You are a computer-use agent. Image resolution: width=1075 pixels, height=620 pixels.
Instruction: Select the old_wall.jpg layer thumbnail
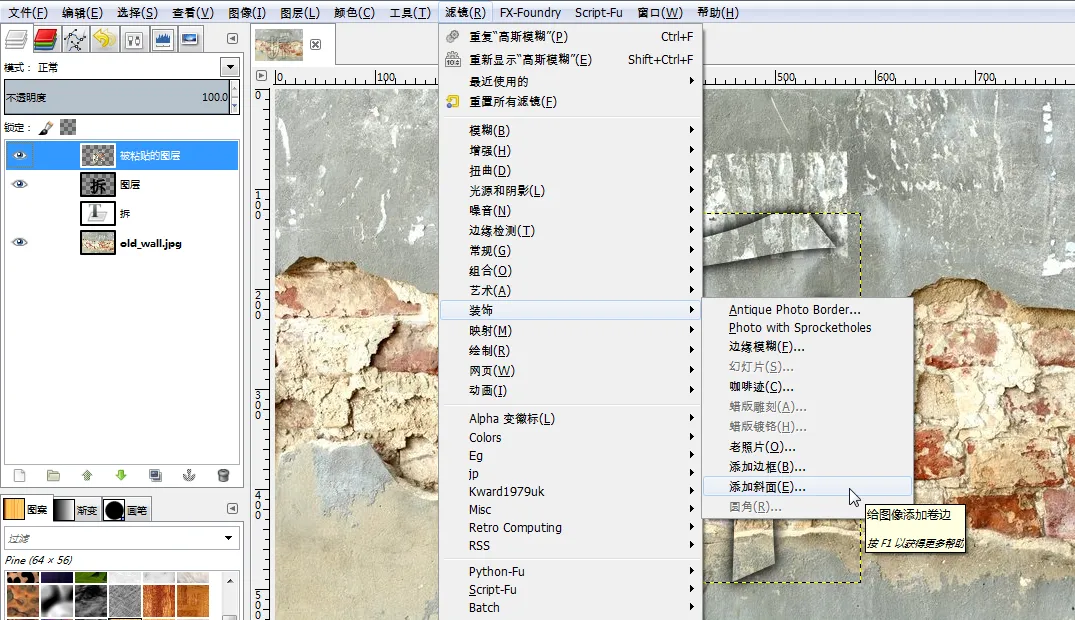coord(98,243)
